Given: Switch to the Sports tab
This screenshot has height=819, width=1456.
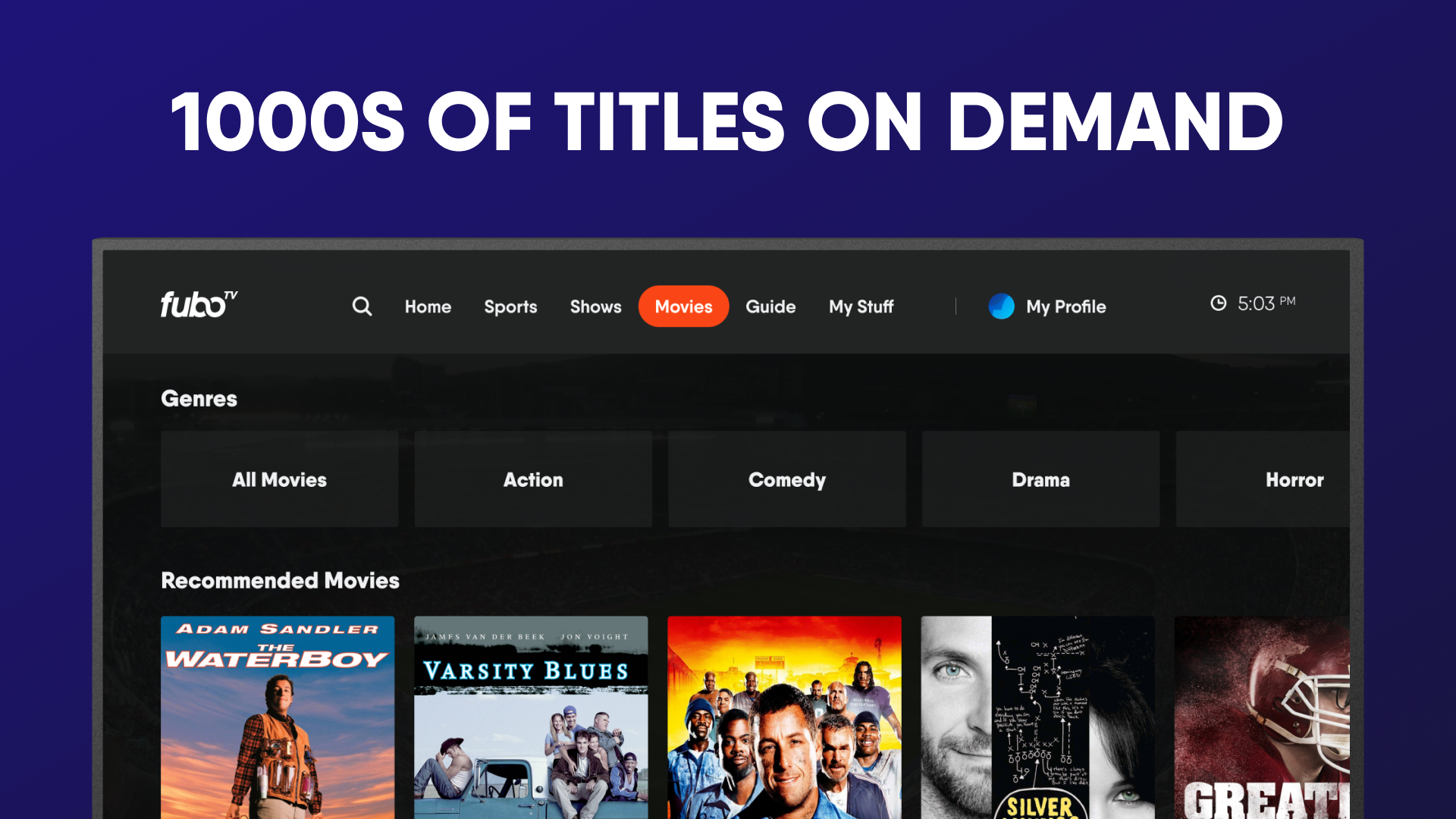Looking at the screenshot, I should pyautogui.click(x=510, y=306).
